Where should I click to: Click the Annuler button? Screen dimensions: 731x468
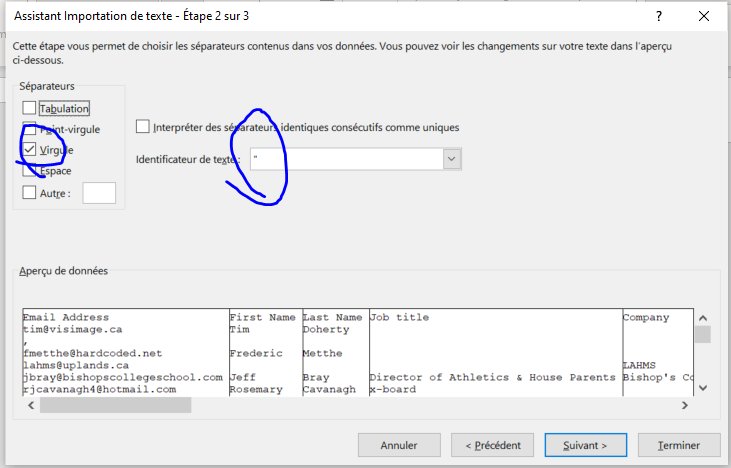click(x=397, y=445)
